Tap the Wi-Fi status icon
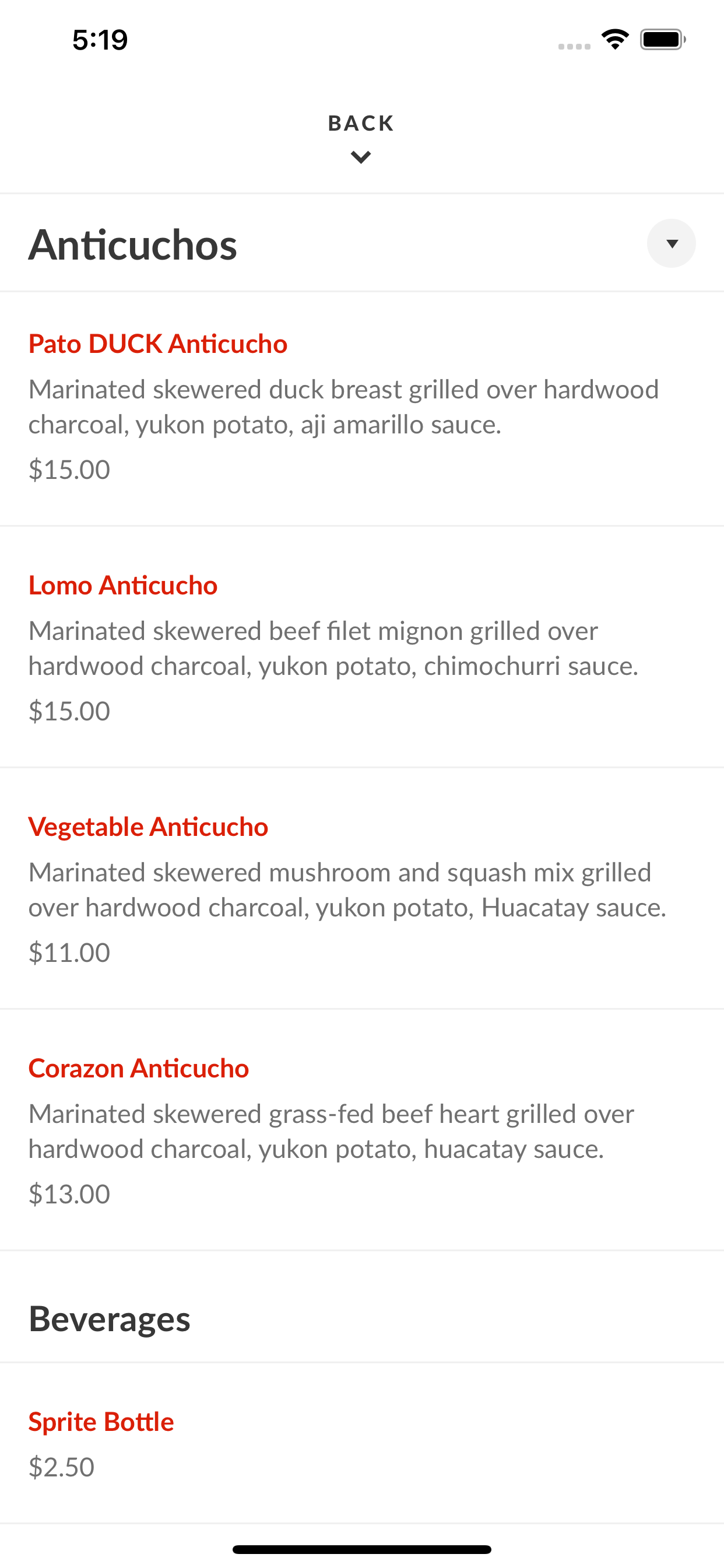724x1568 pixels. click(615, 40)
